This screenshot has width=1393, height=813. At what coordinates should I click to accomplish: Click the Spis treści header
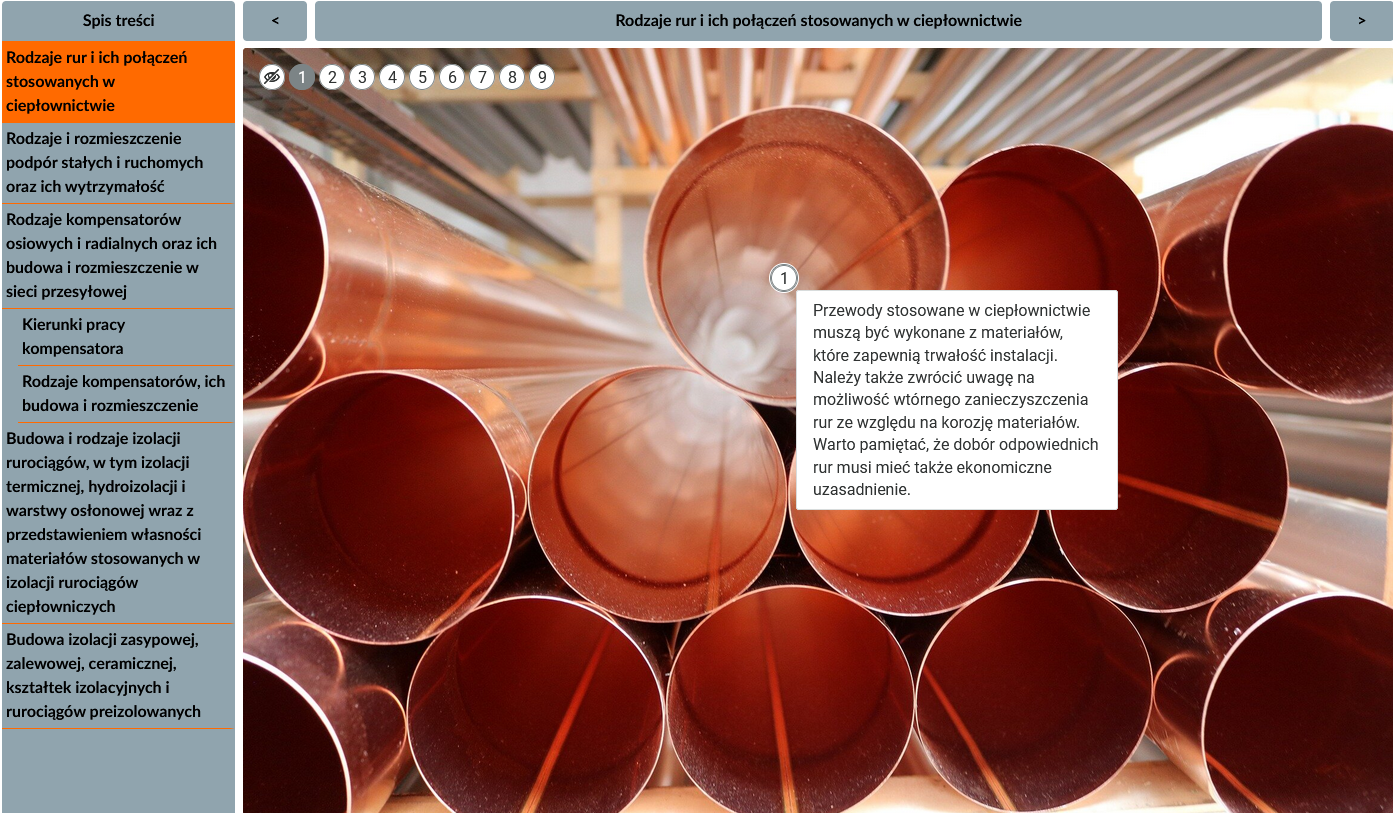coord(118,21)
